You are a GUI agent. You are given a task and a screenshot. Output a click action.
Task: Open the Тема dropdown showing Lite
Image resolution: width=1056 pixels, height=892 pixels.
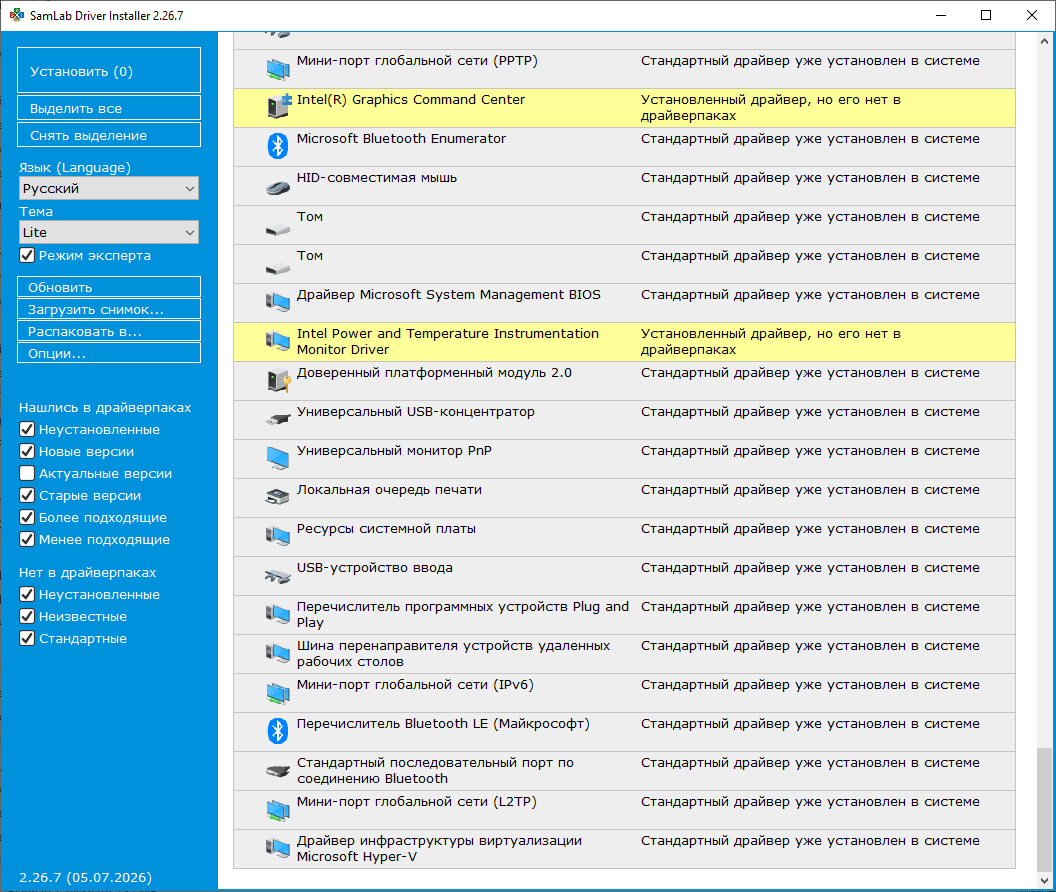(x=109, y=232)
